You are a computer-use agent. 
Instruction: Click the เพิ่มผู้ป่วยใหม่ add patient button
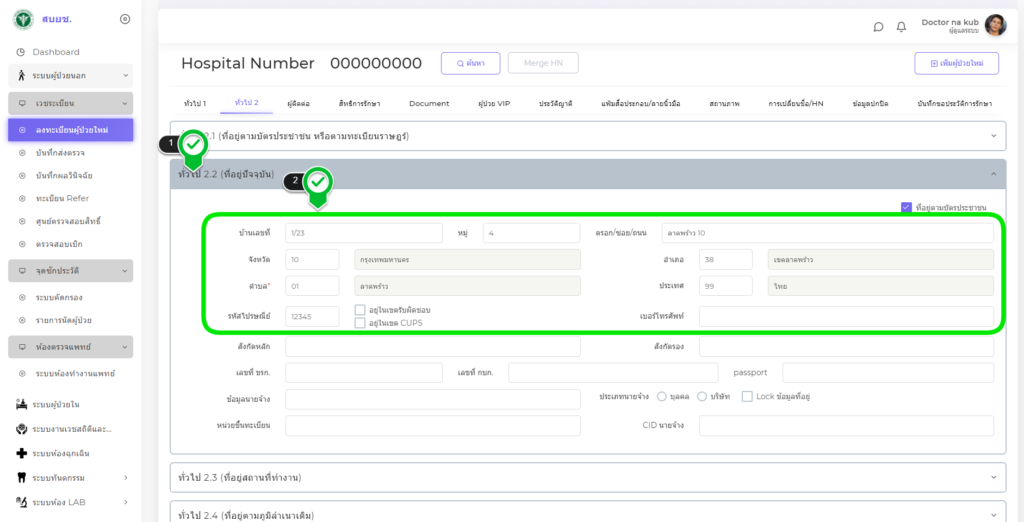pos(956,63)
